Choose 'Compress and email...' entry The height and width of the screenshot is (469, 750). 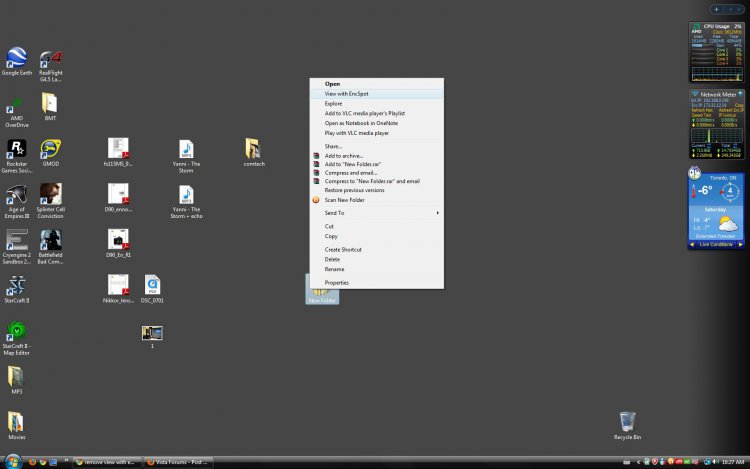pos(377,173)
